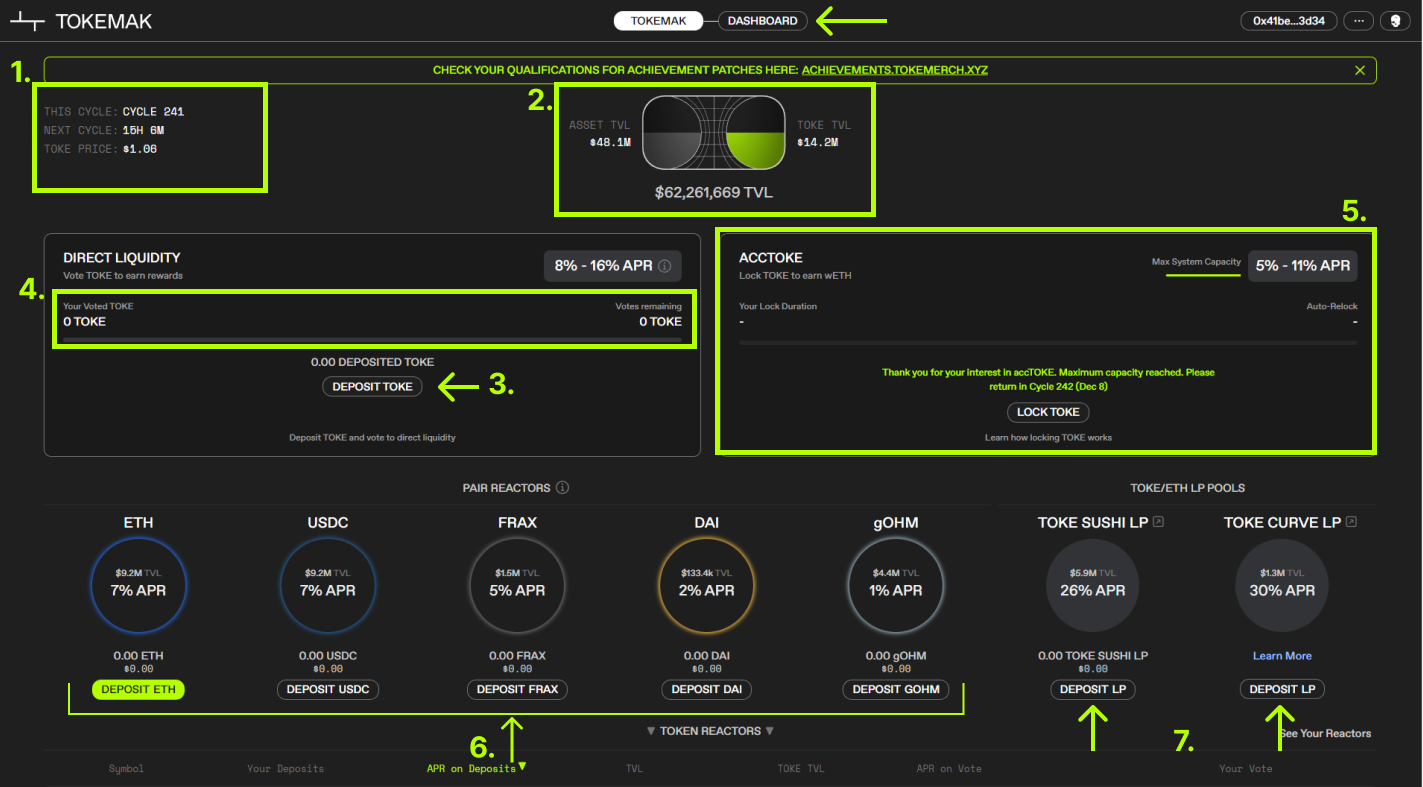Open the achievements.tokemerch.xyz link

(x=895, y=70)
